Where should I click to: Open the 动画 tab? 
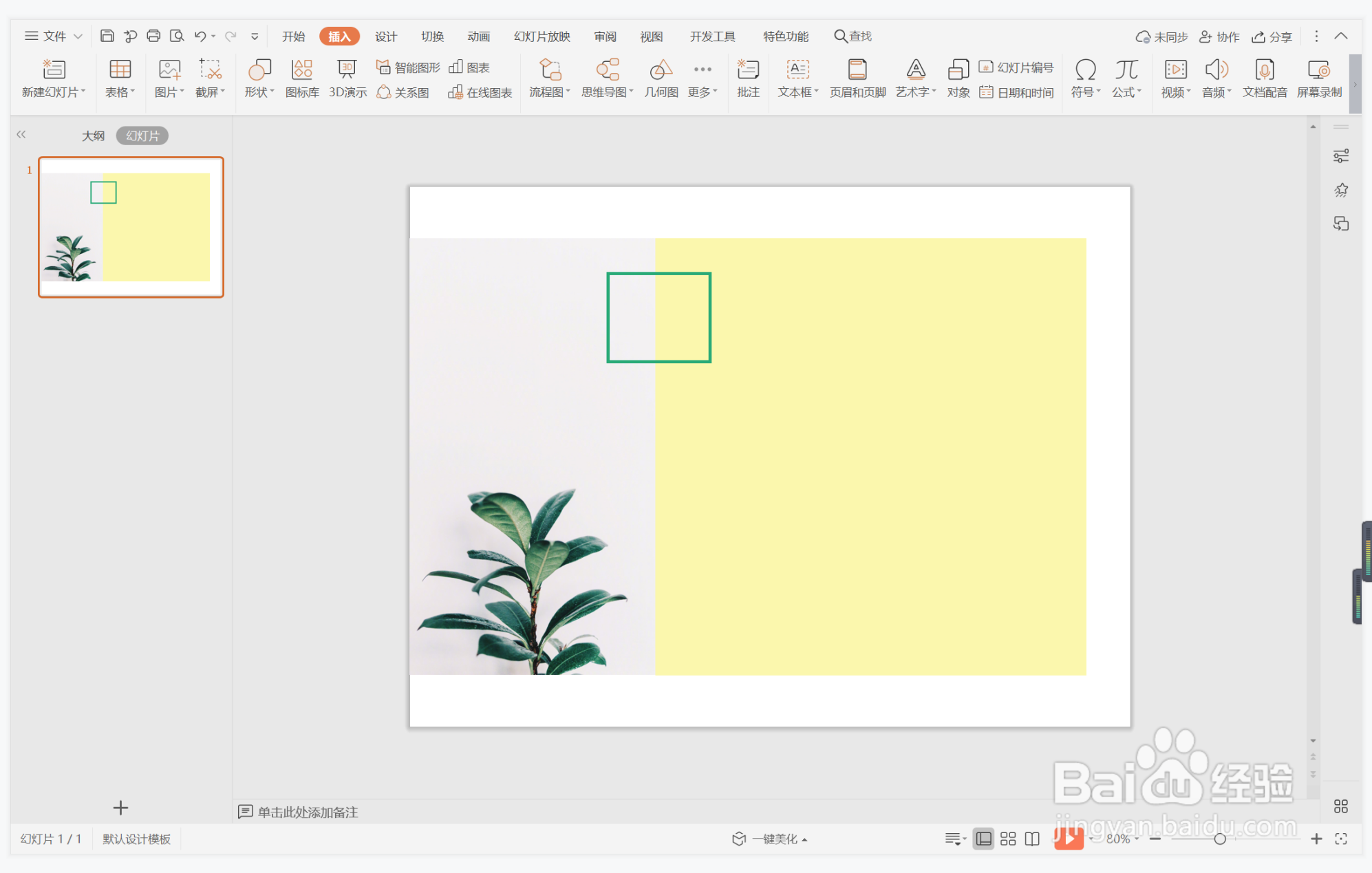479,36
